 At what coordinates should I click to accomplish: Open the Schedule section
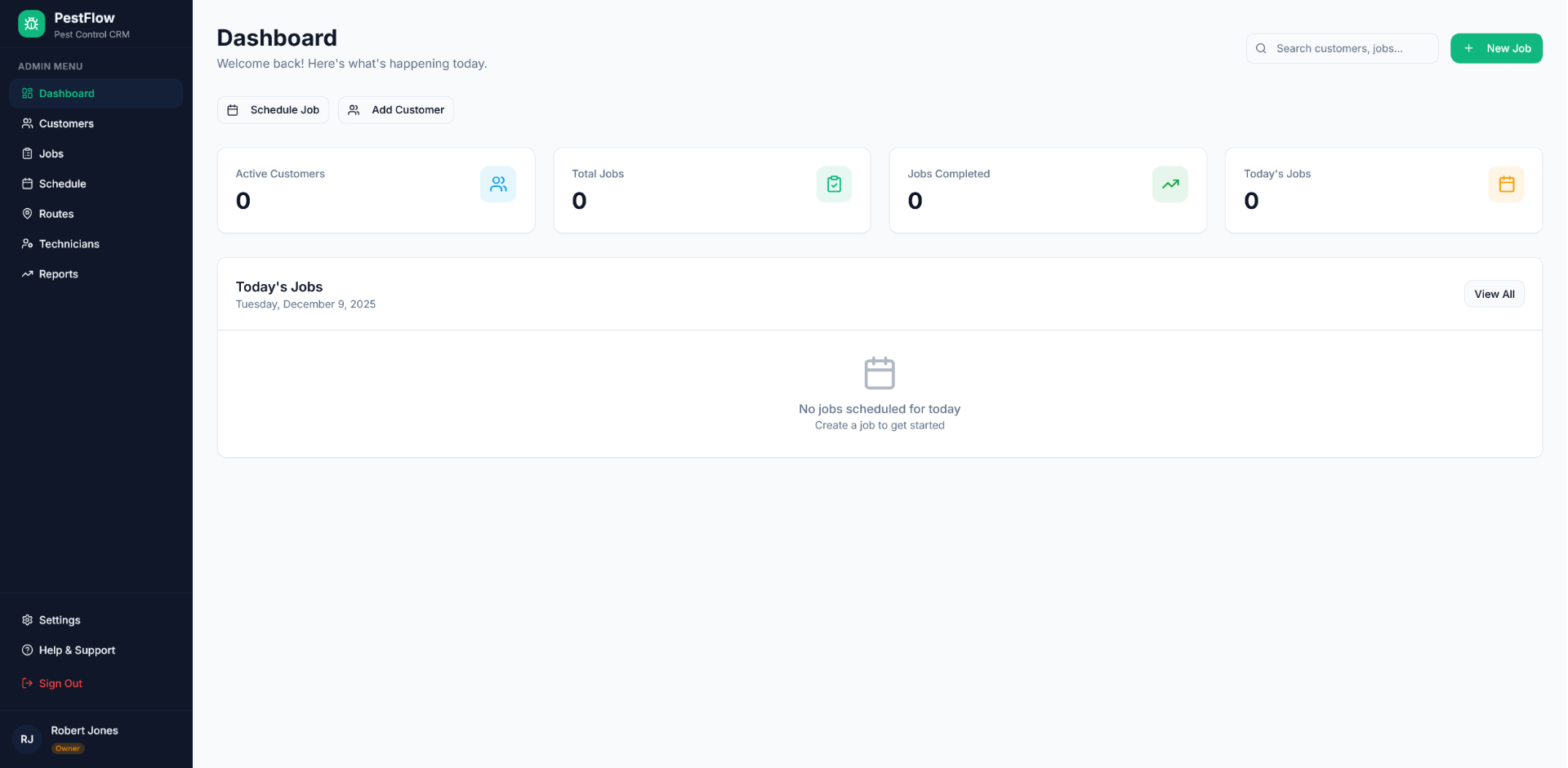click(96, 184)
